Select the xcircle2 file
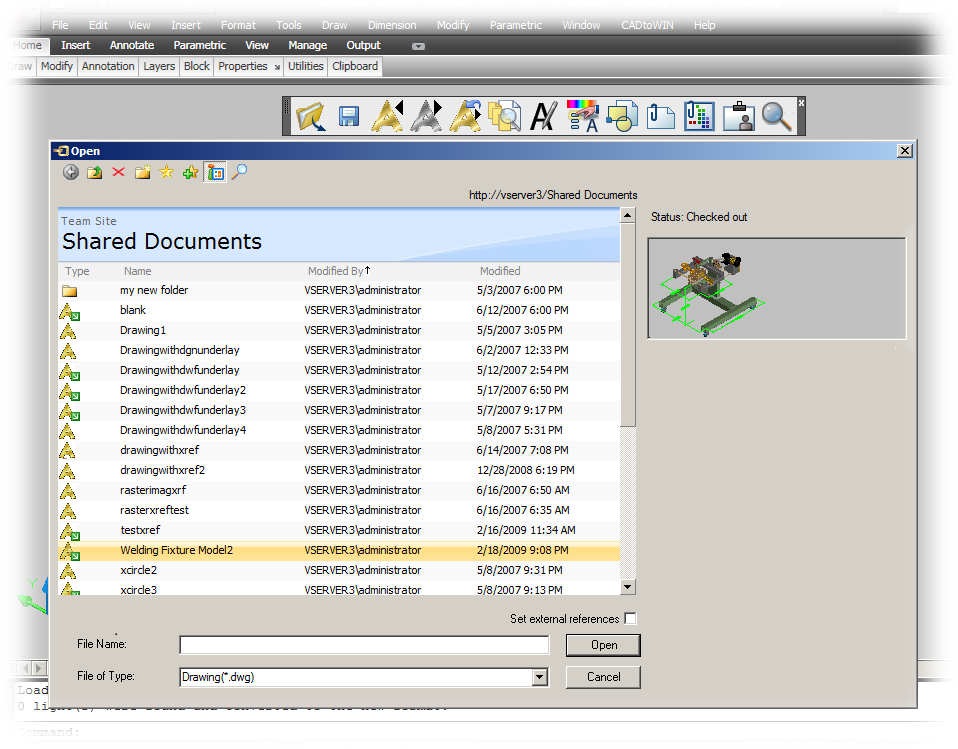Image resolution: width=958 pixels, height=749 pixels. tap(339, 570)
